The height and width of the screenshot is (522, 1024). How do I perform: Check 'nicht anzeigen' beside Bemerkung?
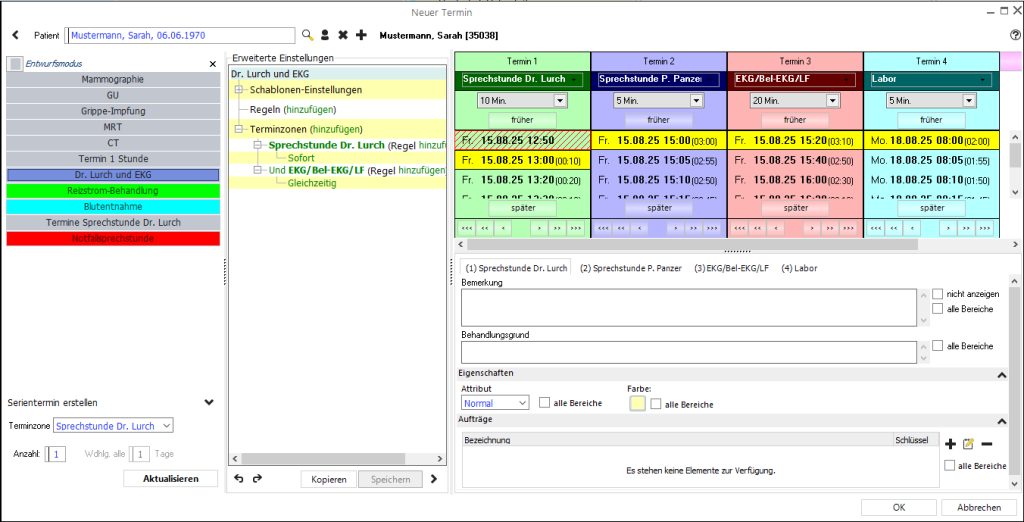(x=937, y=294)
